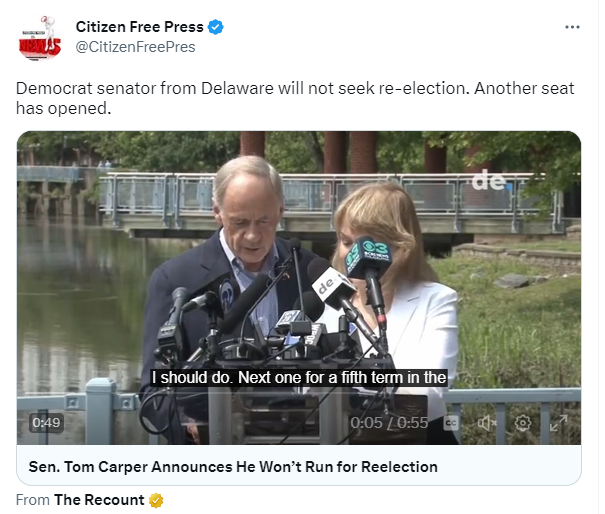Click the word 'From' before The Recount

(x=33, y=500)
